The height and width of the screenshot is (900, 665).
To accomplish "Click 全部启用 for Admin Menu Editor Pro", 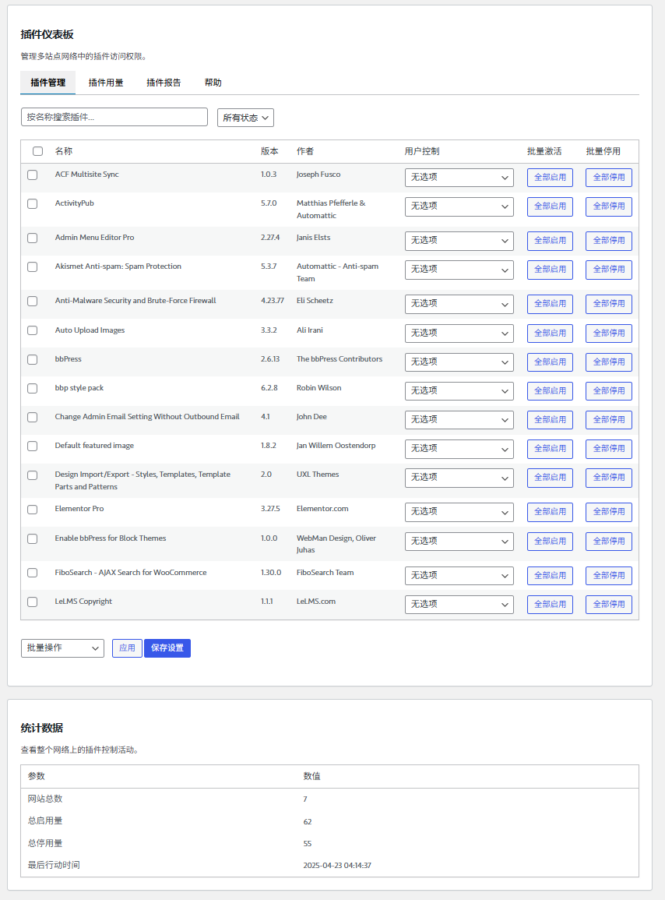I will pyautogui.click(x=550, y=241).
